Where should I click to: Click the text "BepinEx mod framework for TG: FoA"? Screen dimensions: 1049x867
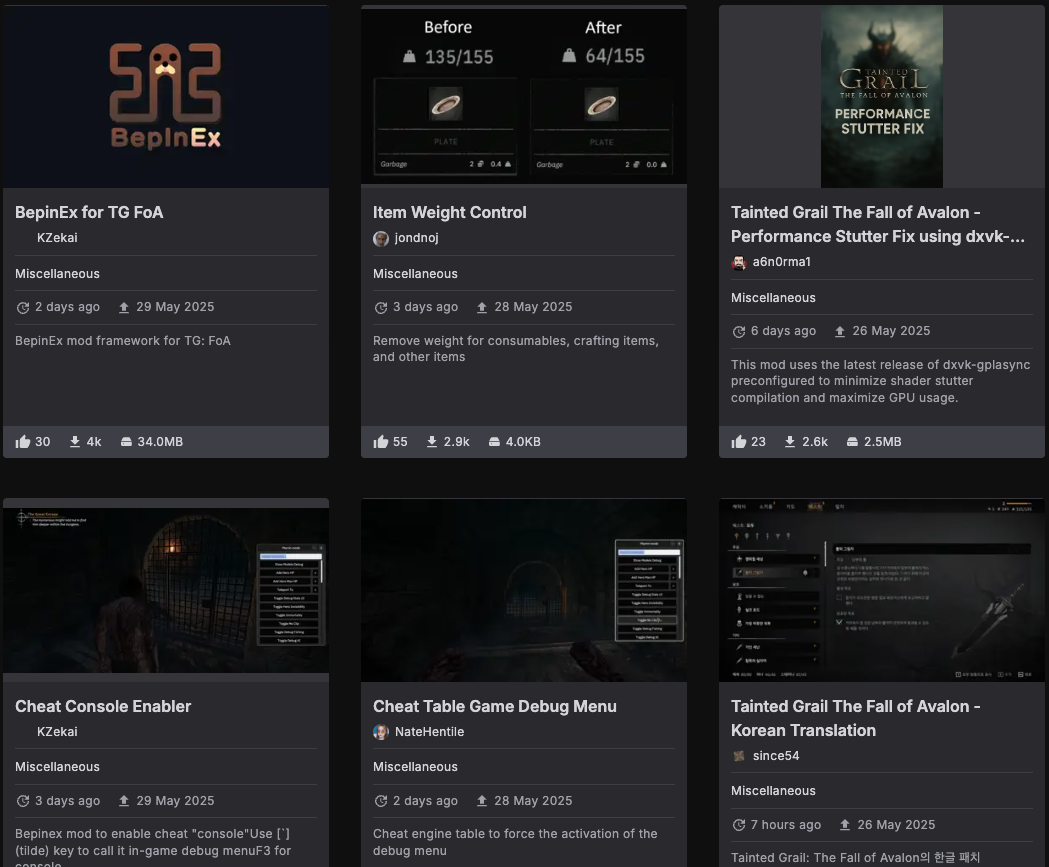click(x=123, y=341)
